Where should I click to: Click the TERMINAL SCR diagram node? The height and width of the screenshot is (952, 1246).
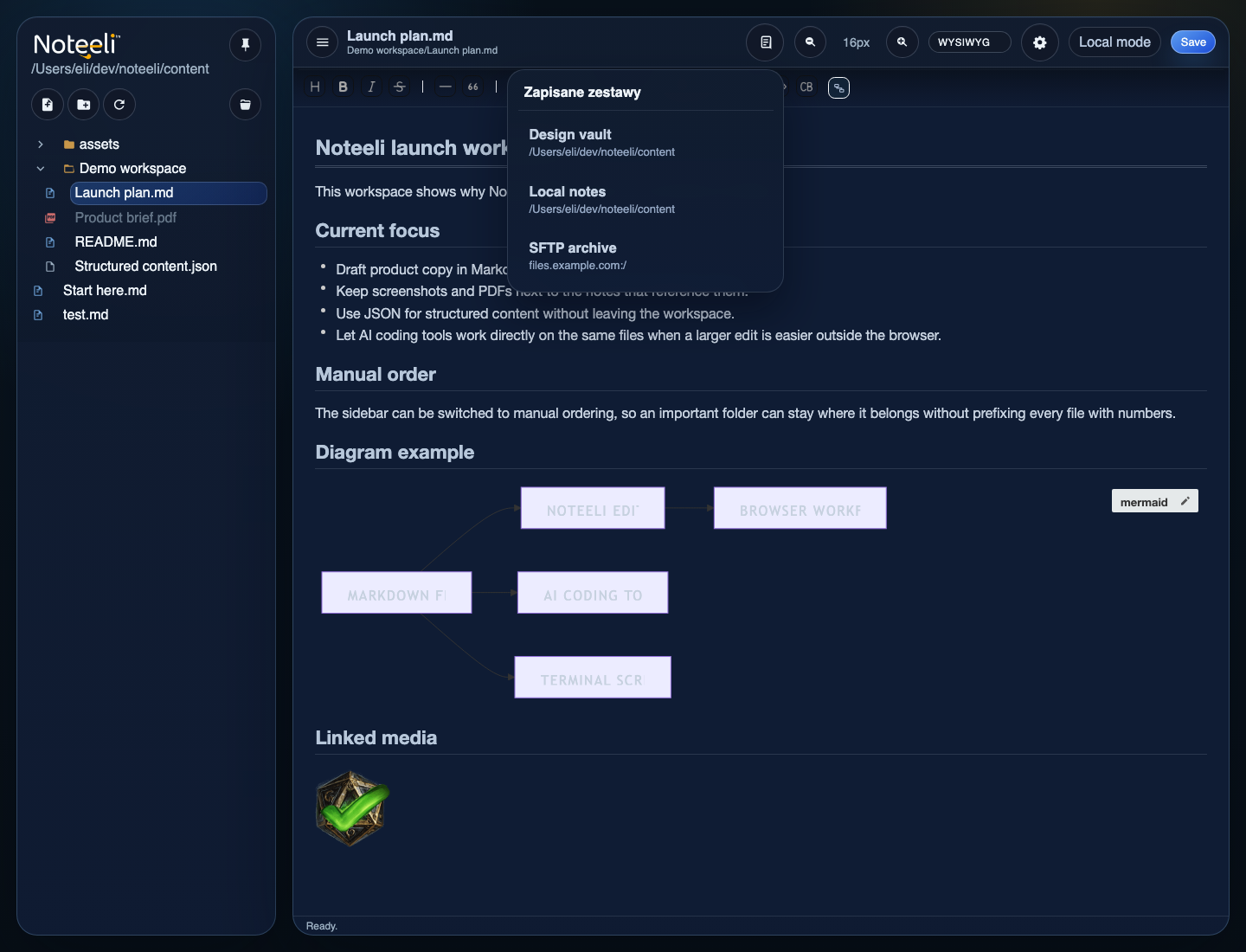[593, 678]
